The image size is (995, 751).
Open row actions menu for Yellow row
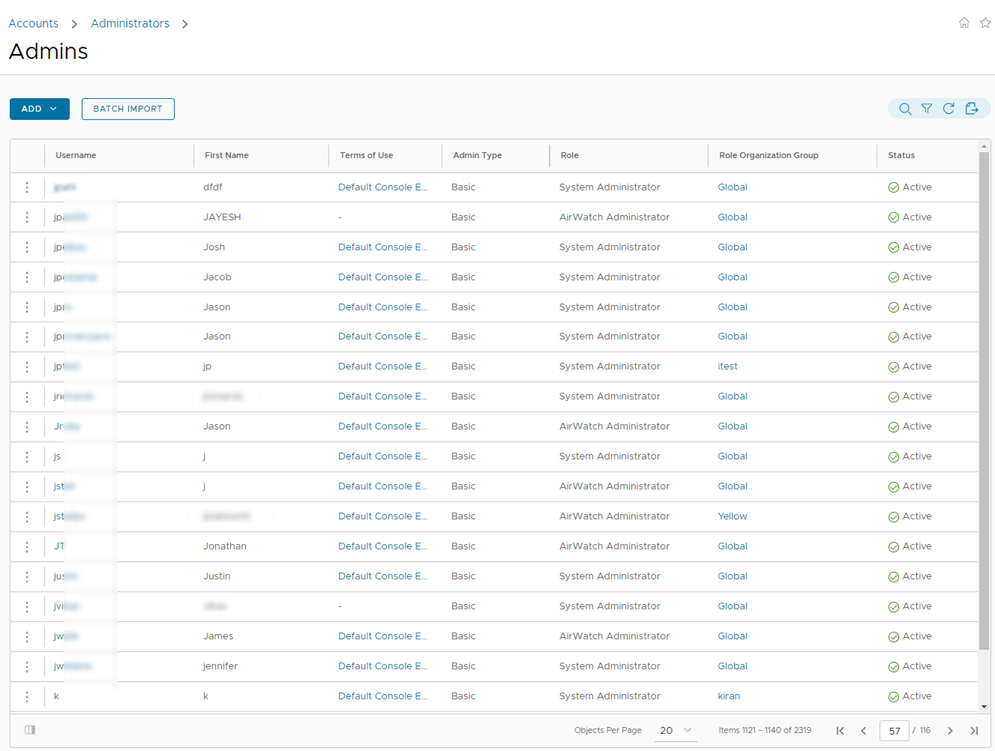(x=27, y=516)
